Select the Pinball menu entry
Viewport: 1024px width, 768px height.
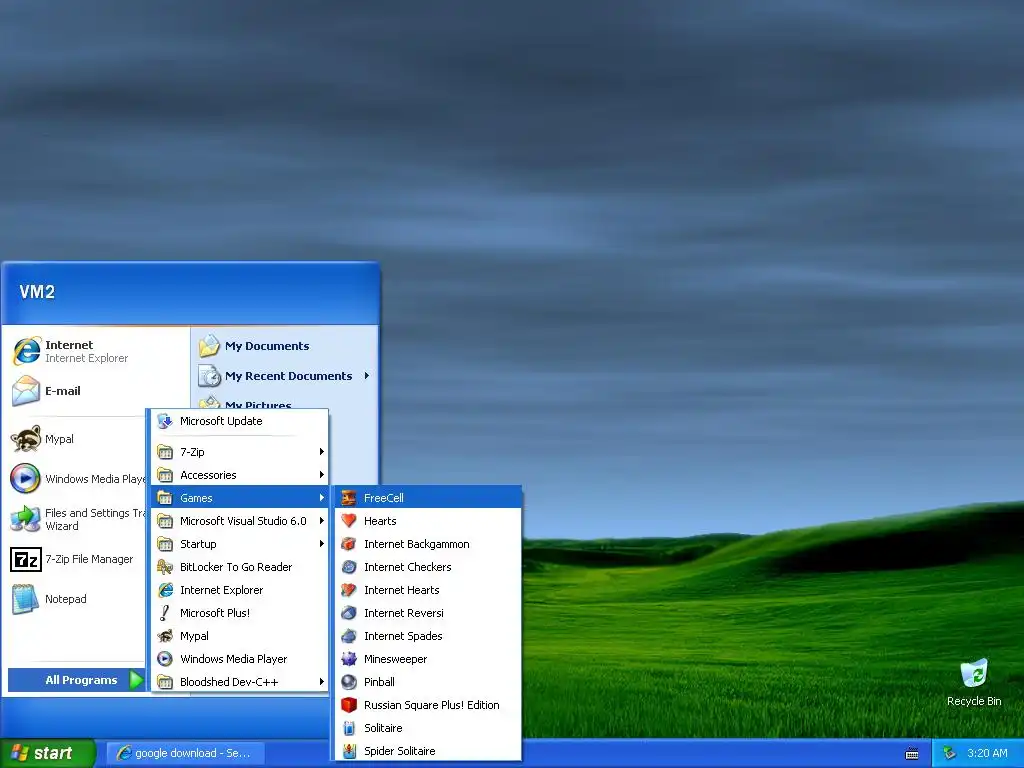tap(428, 682)
